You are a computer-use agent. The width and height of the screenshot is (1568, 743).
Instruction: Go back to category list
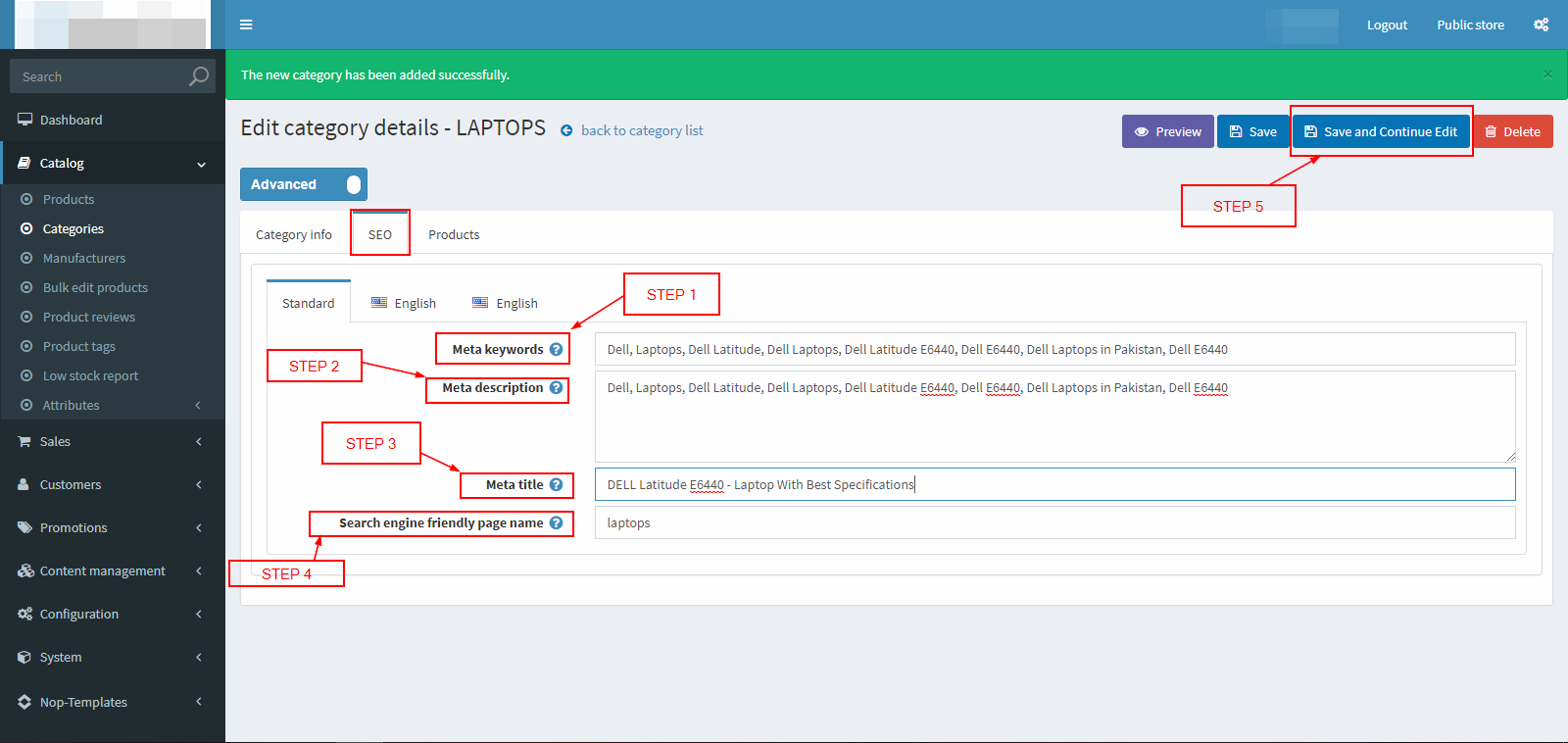pyautogui.click(x=642, y=130)
